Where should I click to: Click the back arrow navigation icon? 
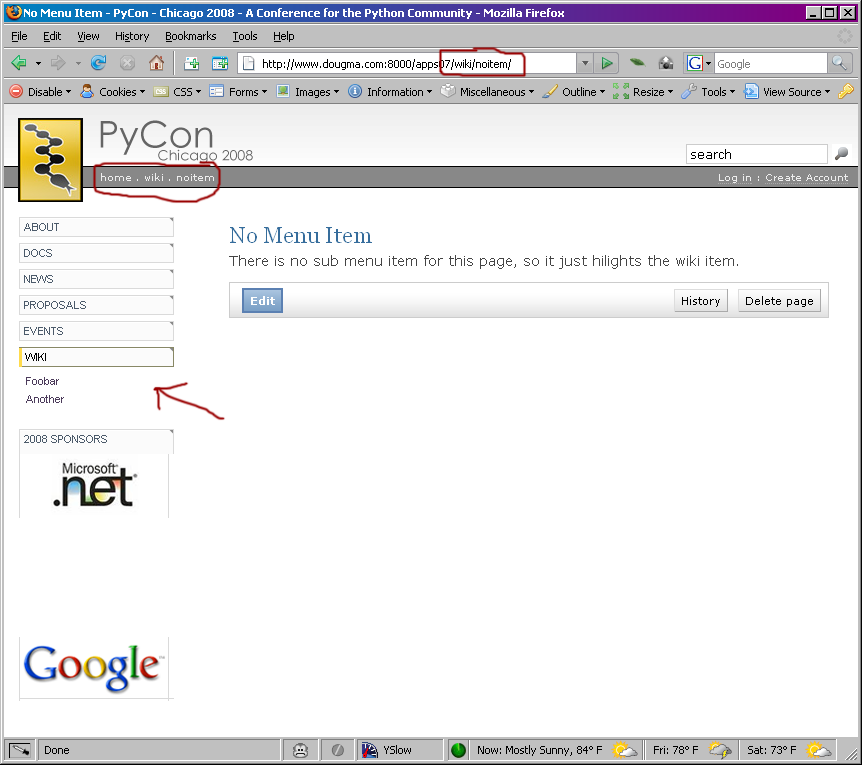click(19, 63)
